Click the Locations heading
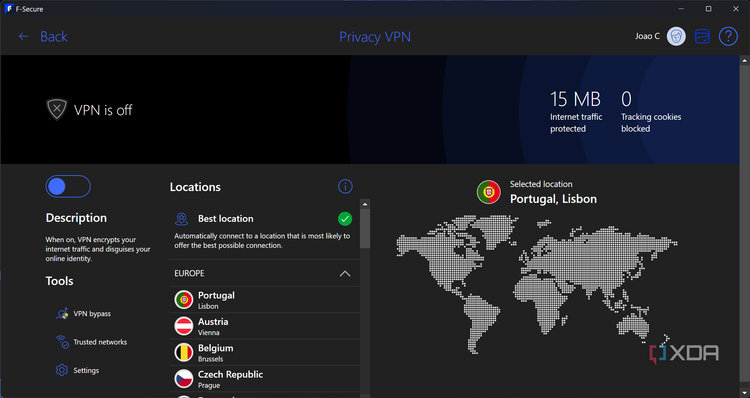The width and height of the screenshot is (750, 398). tap(195, 187)
